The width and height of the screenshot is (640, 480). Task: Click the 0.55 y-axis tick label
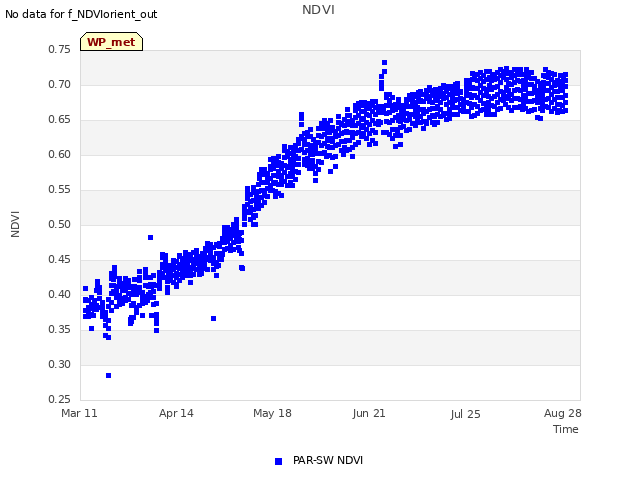(60, 189)
